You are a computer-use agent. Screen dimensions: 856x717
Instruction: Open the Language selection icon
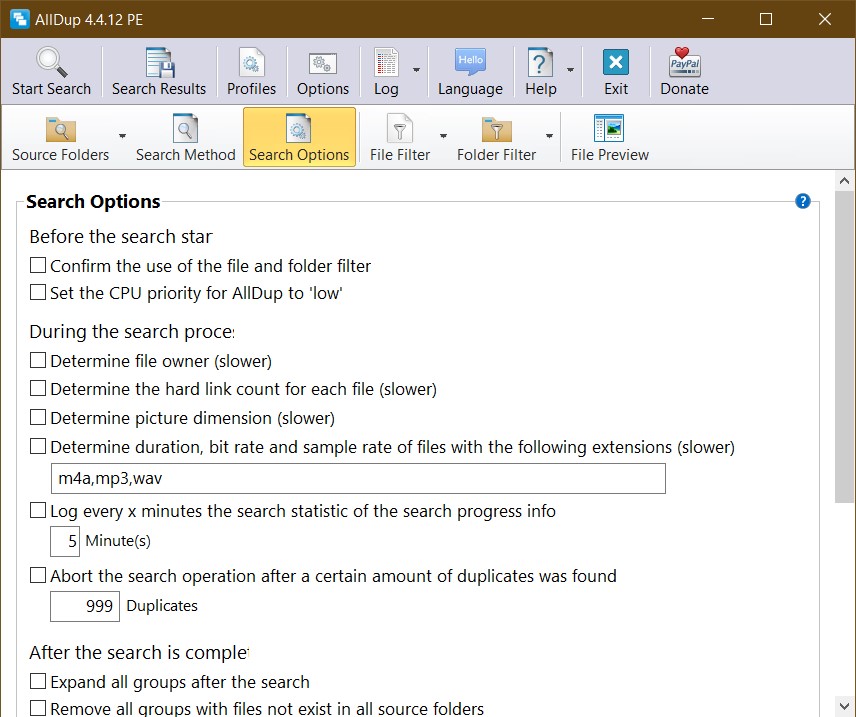pos(470,61)
